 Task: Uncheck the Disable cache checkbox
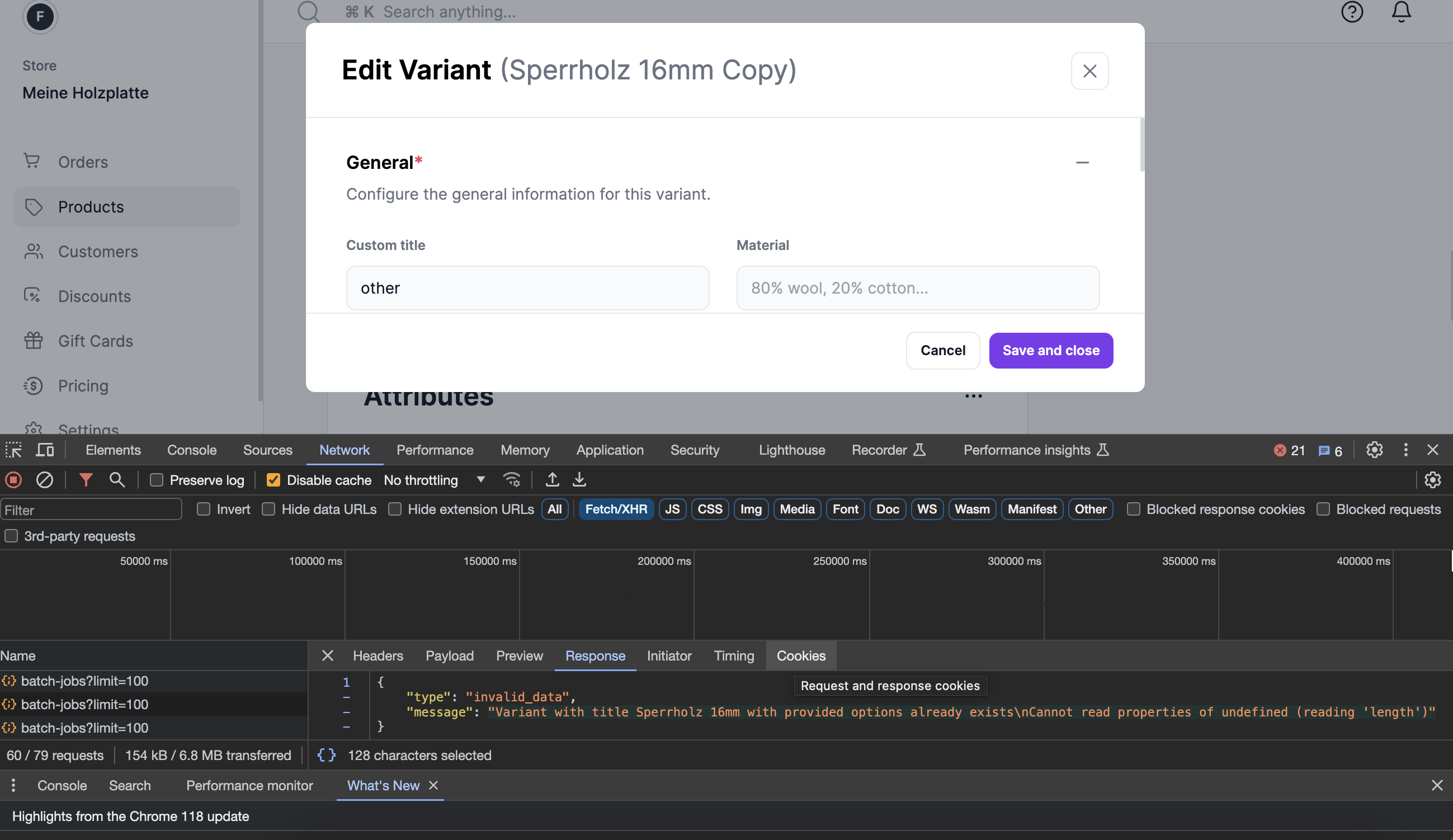coord(272,480)
